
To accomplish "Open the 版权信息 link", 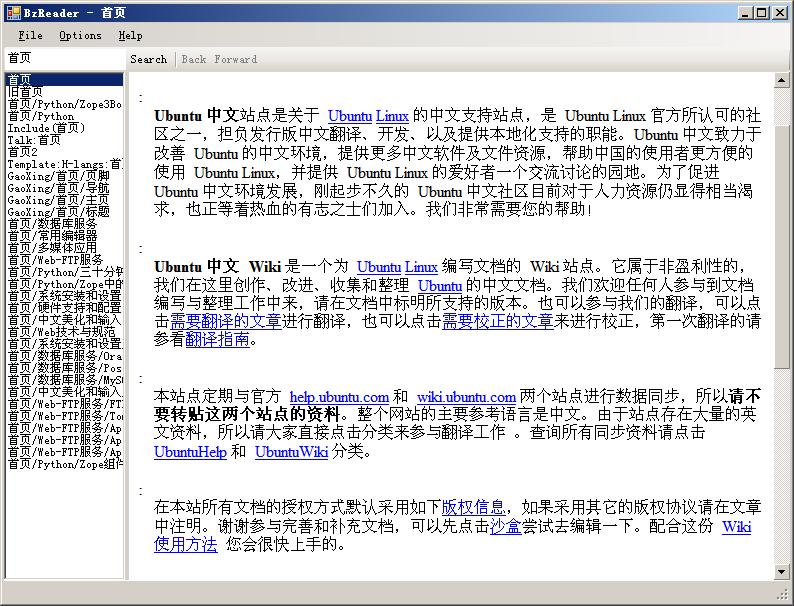I will 473,507.
